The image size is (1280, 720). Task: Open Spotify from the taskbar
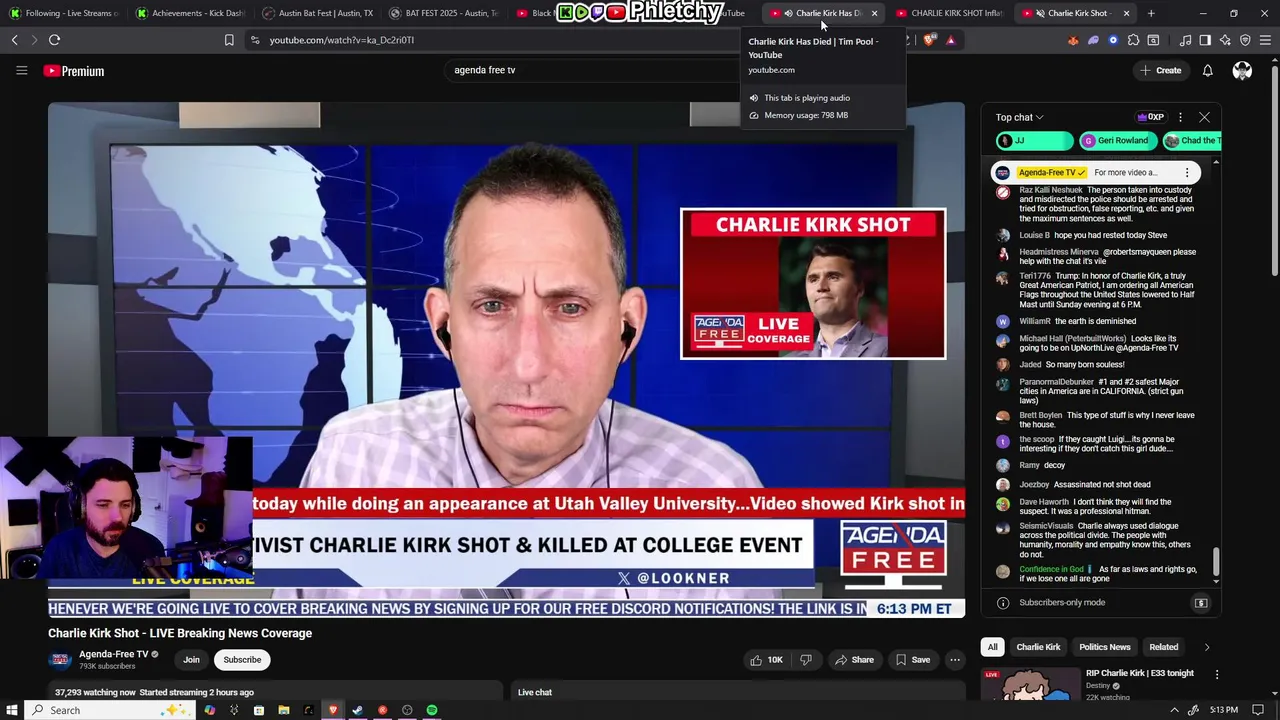click(x=432, y=710)
